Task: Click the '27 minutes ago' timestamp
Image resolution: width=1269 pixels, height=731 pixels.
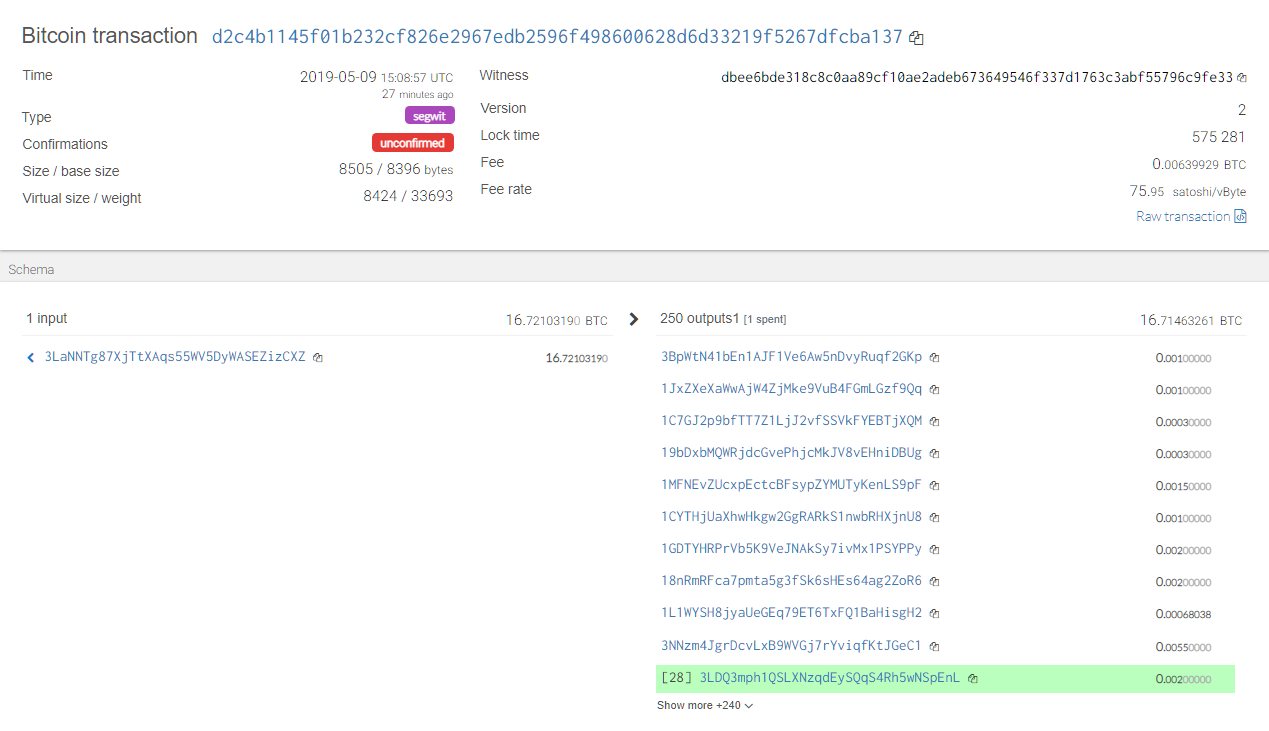Action: pyautogui.click(x=417, y=94)
